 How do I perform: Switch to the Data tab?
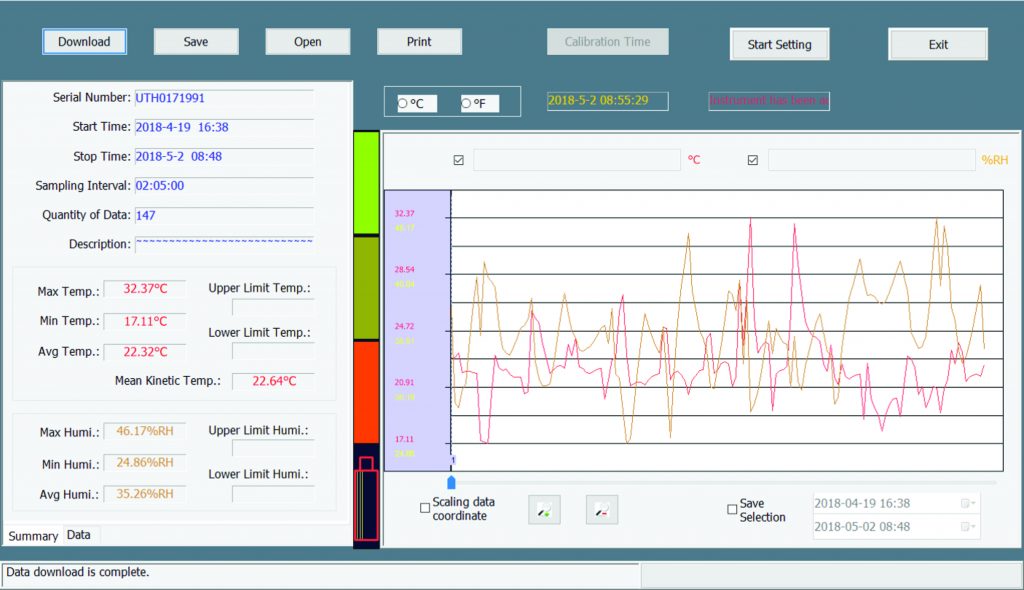tap(79, 535)
